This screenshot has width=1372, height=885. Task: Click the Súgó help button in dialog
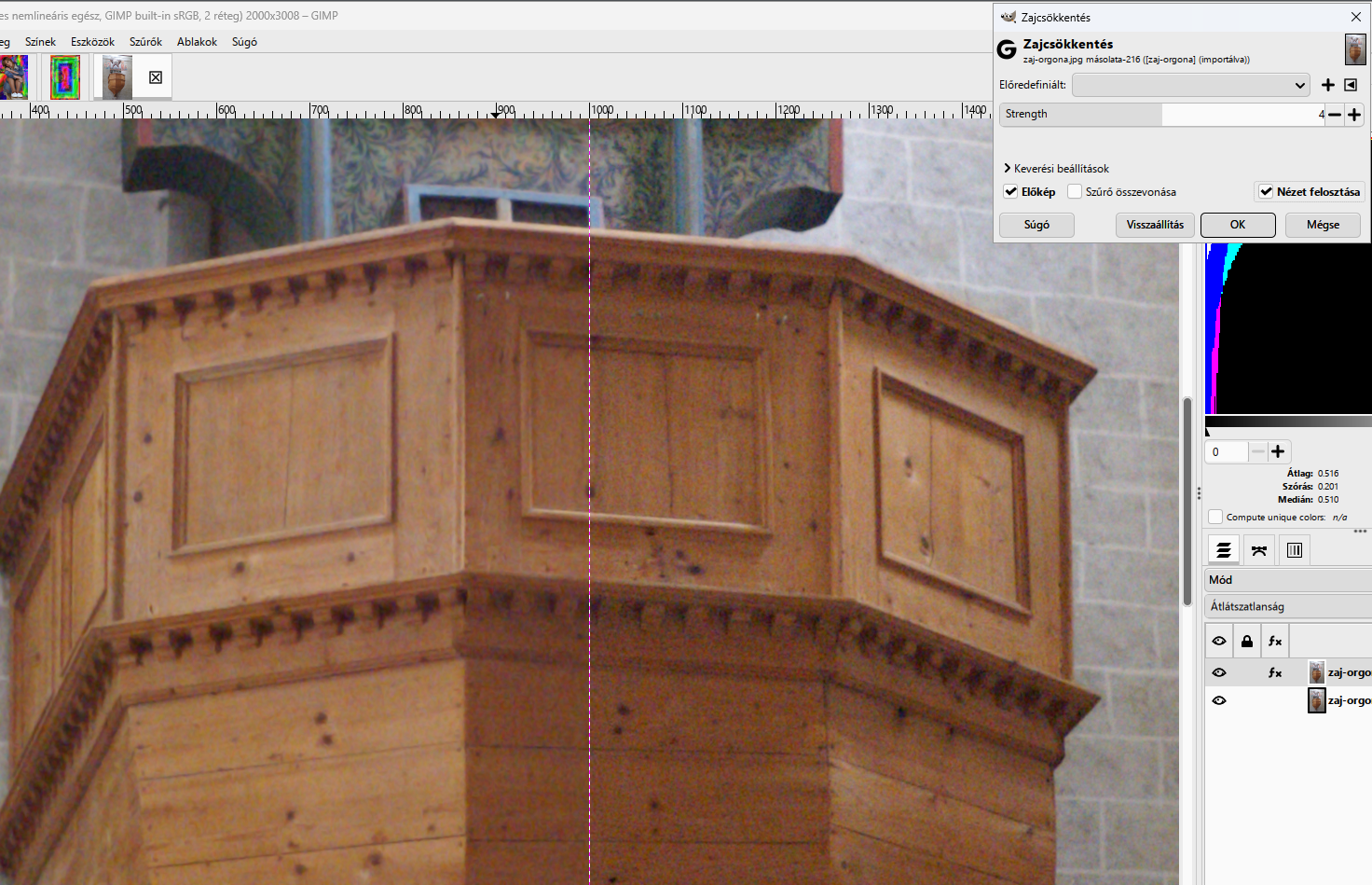1036,225
